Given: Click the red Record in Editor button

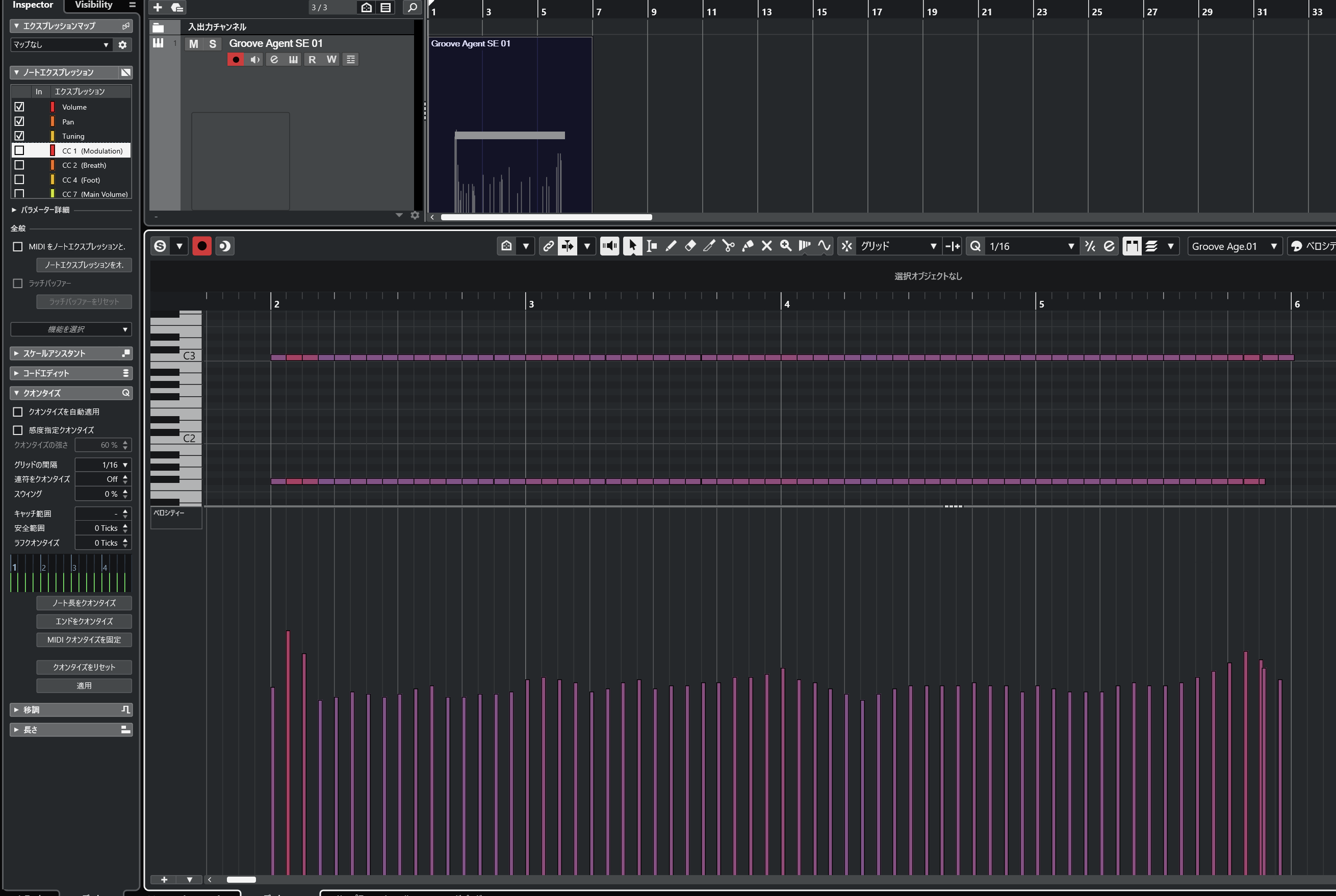Looking at the screenshot, I should coord(202,246).
